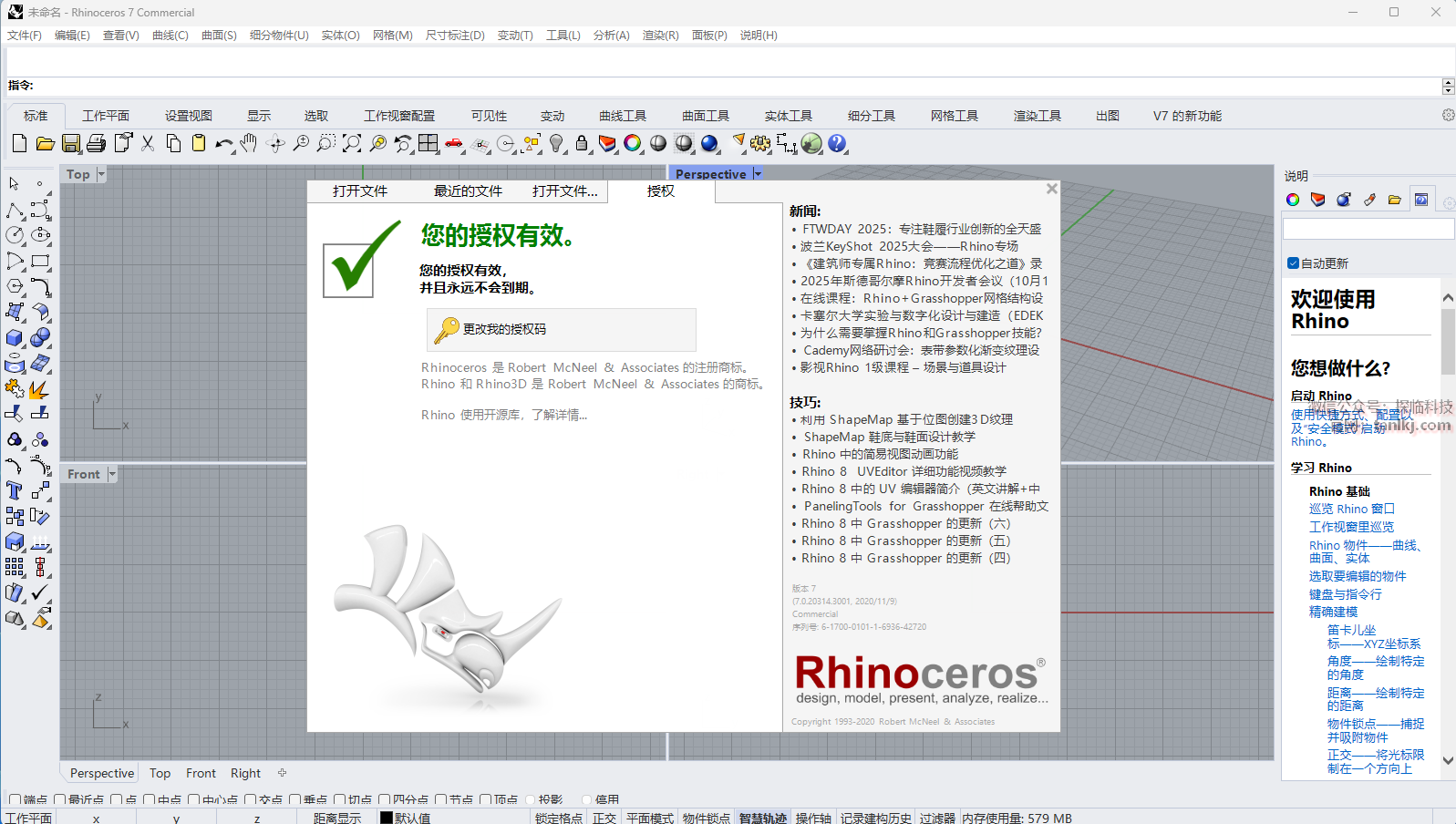Viewport: 1456px width, 824px height.
Task: Enable the 端点 object snap checkbox
Action: point(15,800)
